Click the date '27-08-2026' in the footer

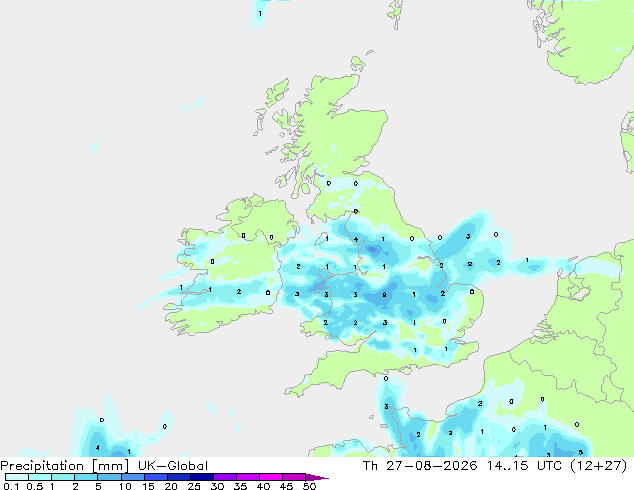(x=431, y=466)
